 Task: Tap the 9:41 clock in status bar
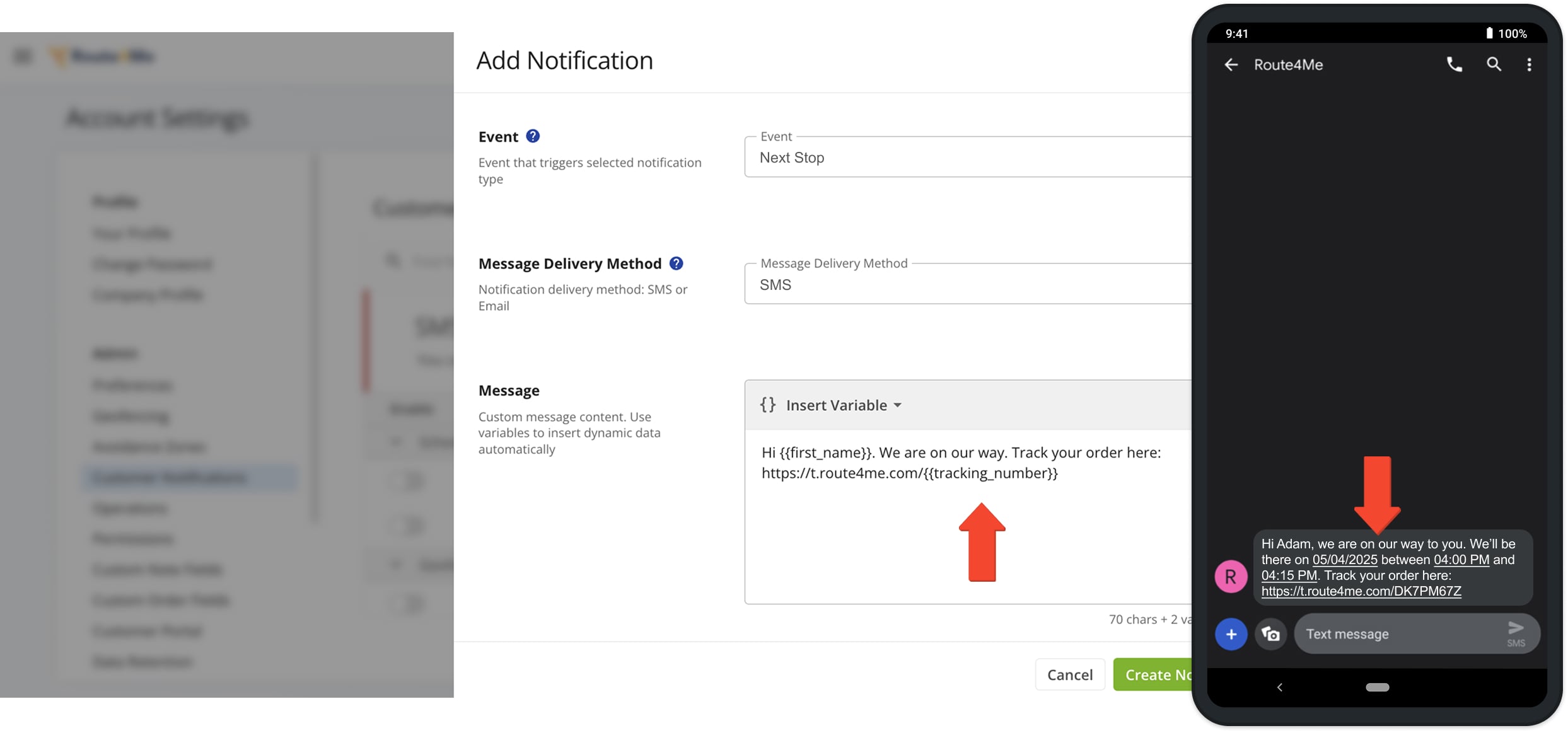point(1236,33)
